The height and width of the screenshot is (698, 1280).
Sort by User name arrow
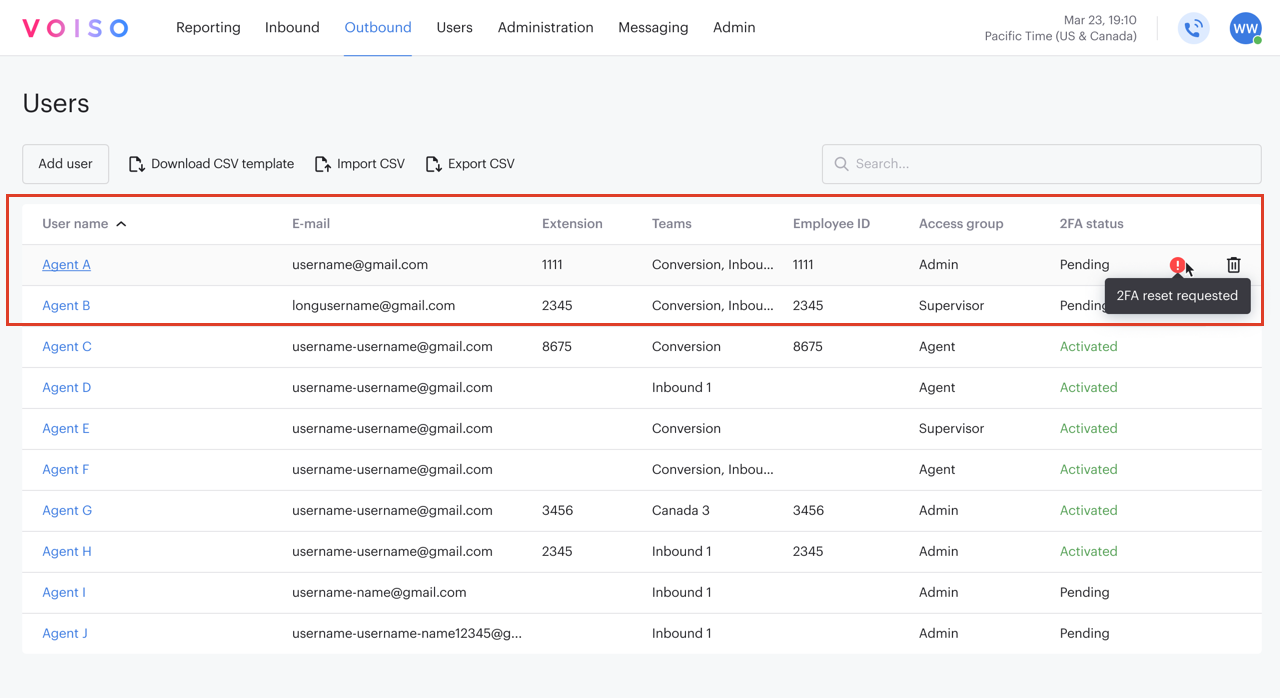(121, 224)
